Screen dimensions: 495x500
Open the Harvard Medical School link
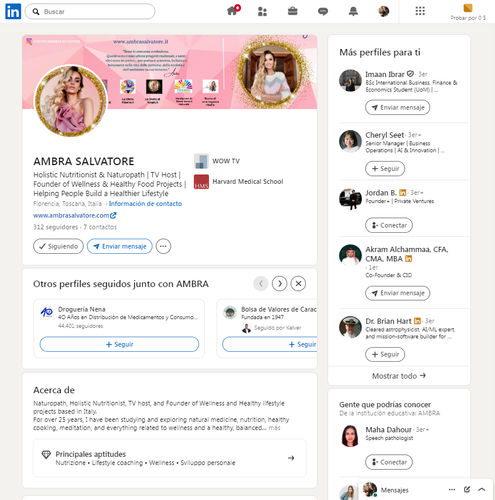(238, 182)
